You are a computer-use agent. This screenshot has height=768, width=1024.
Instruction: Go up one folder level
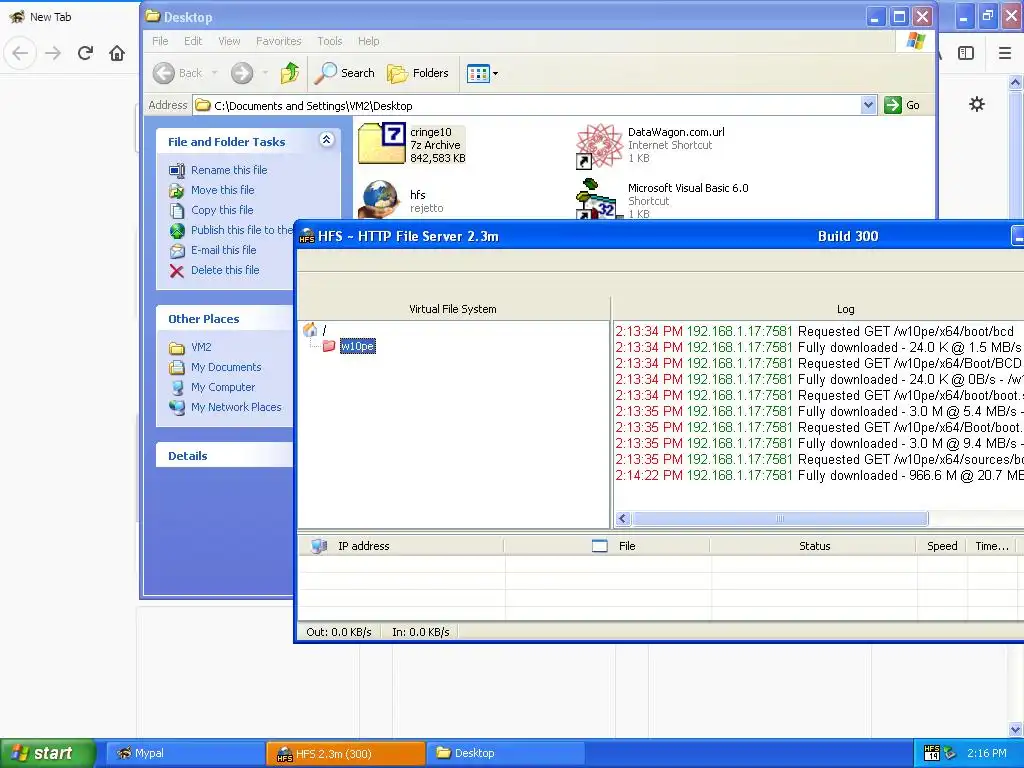tap(290, 73)
